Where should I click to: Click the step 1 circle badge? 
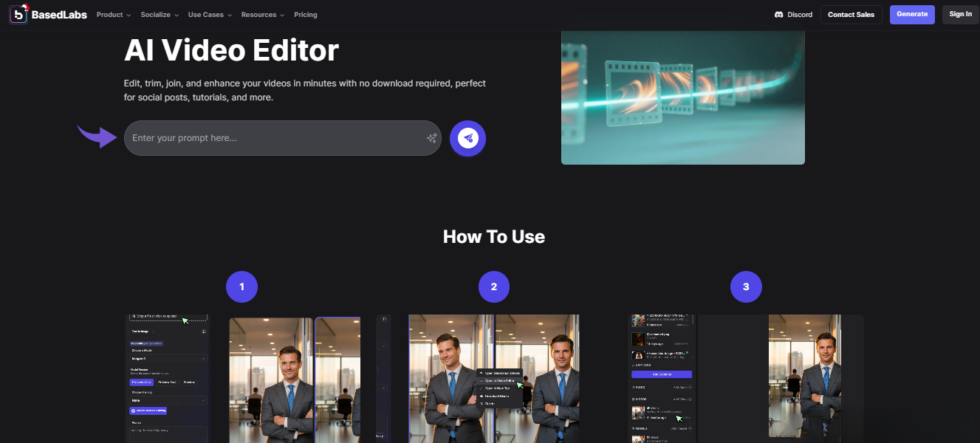(242, 287)
